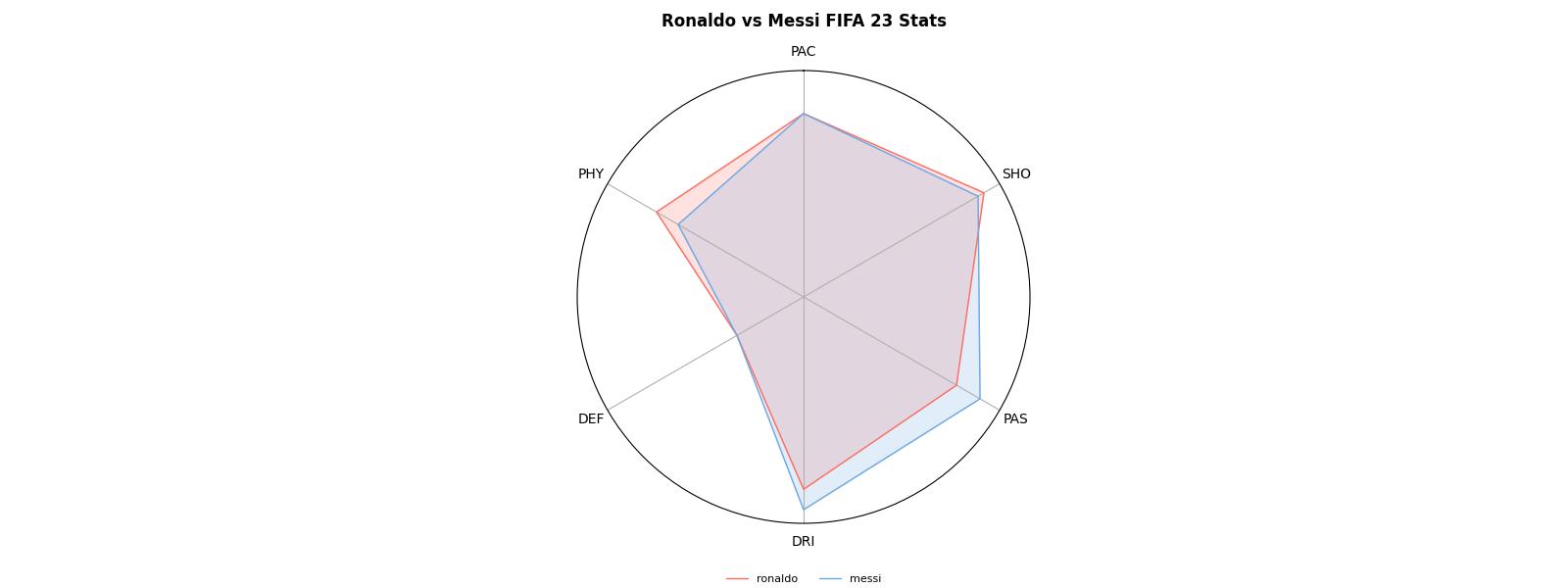Click the PAS axis label
1568x588 pixels.
[x=1015, y=419]
